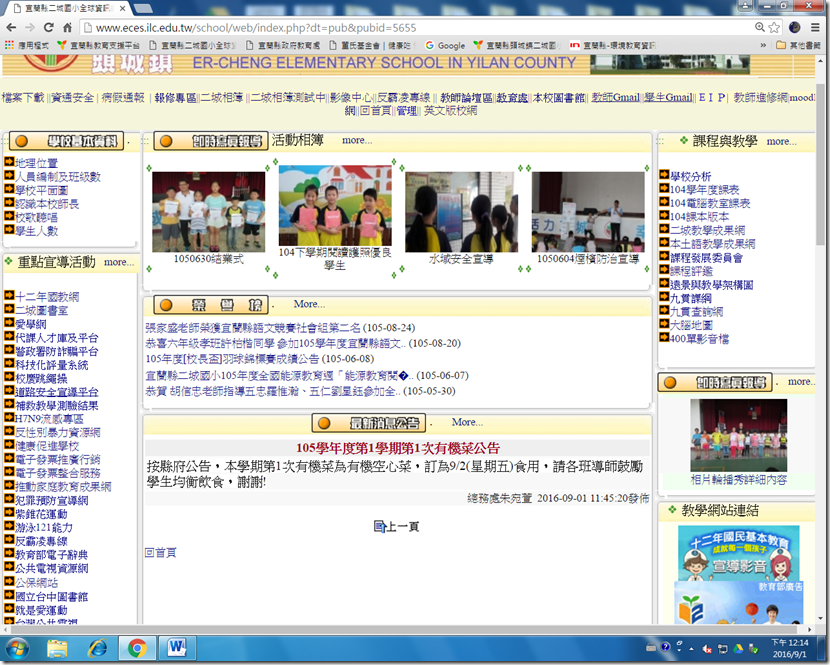Open the 其他書籤 bookmarks folder

798,46
